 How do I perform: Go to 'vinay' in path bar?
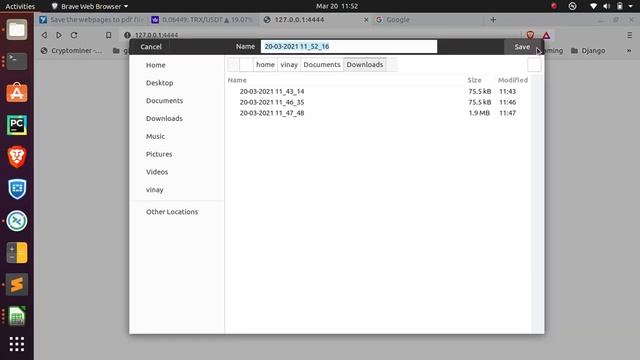coord(289,64)
